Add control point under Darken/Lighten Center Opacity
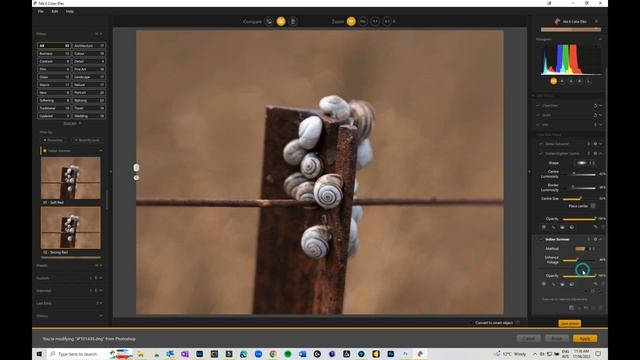Viewport: 640px width, 360px height. [544, 227]
